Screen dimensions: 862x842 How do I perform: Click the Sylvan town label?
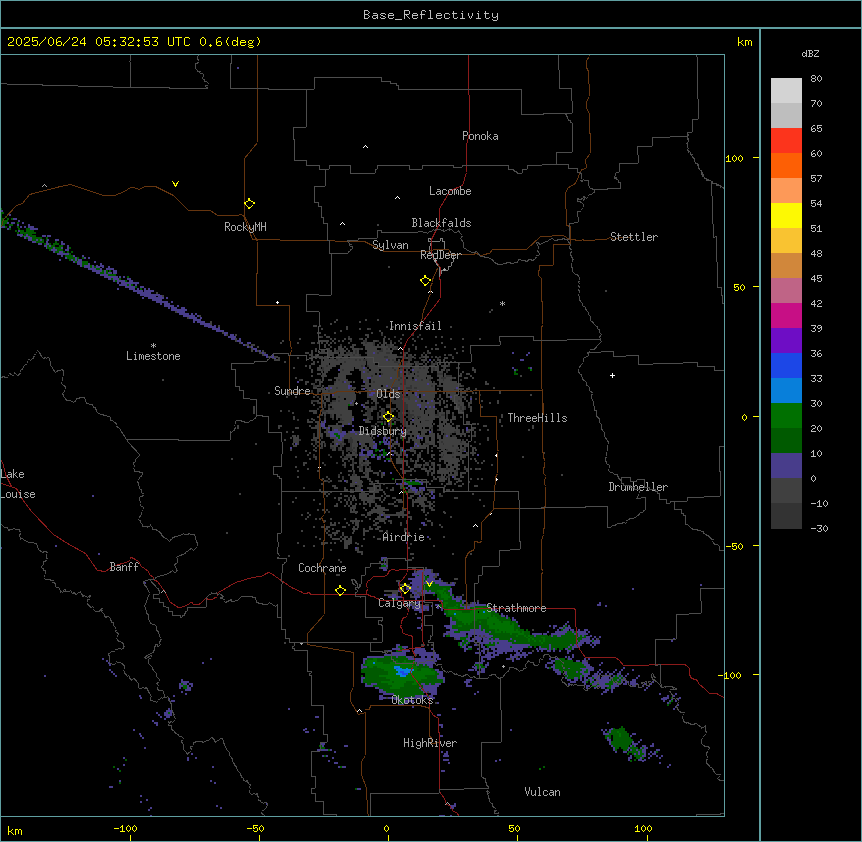(x=390, y=245)
